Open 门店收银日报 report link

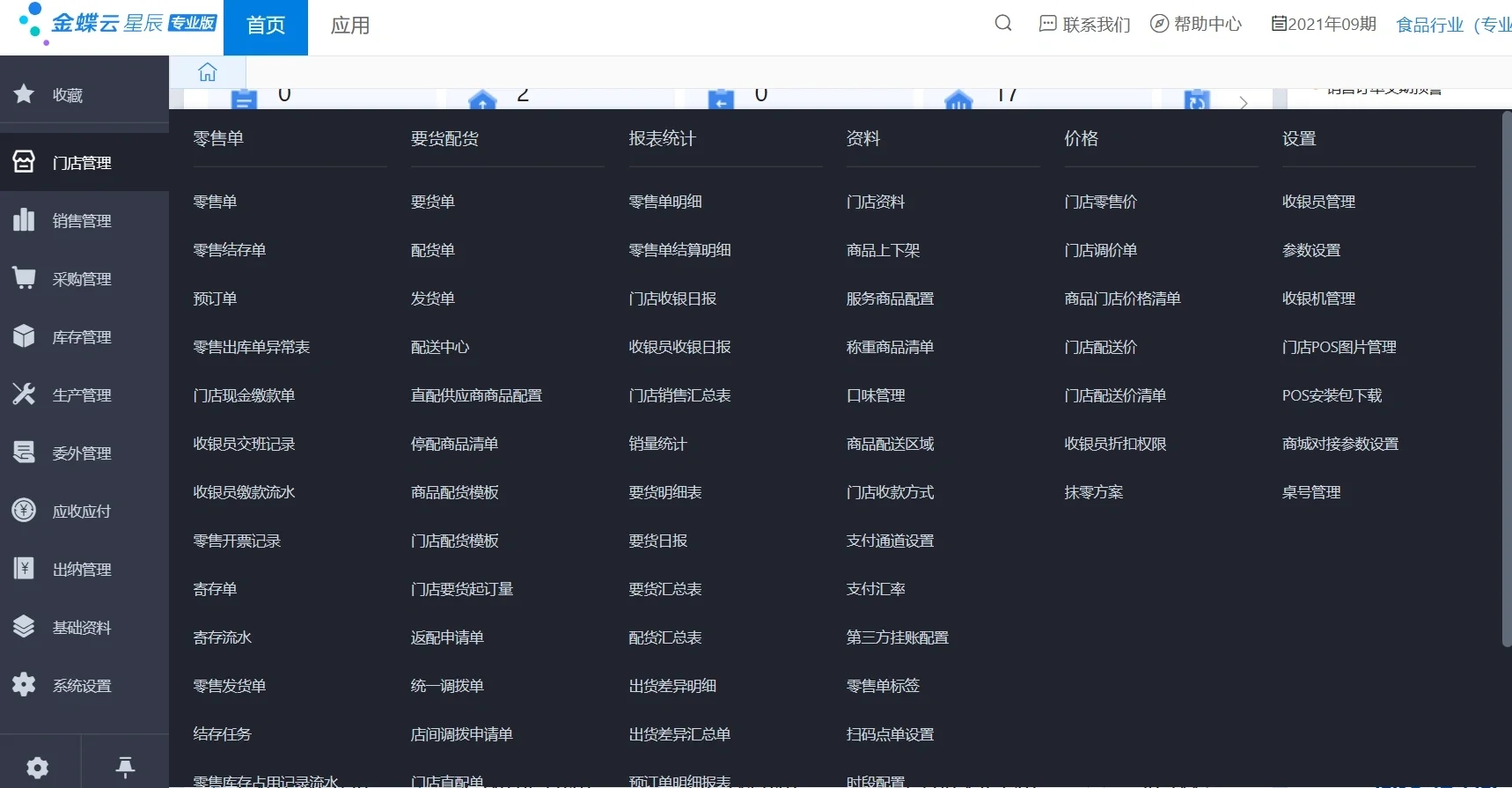tap(672, 298)
